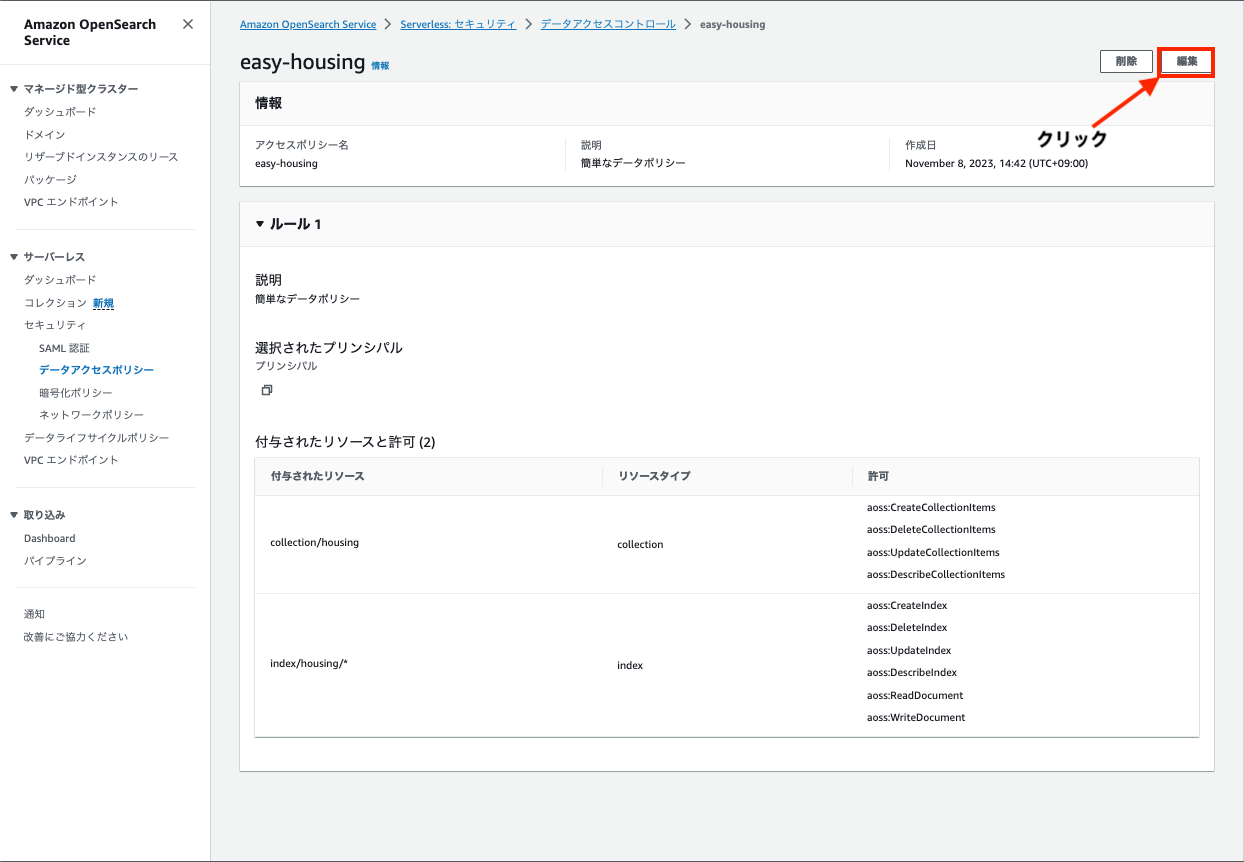
Task: Click the collection resource type cell
Action: click(x=640, y=544)
